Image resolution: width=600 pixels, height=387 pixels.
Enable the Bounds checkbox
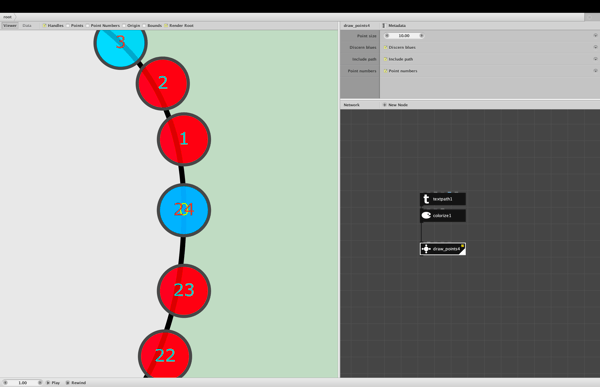click(x=144, y=26)
